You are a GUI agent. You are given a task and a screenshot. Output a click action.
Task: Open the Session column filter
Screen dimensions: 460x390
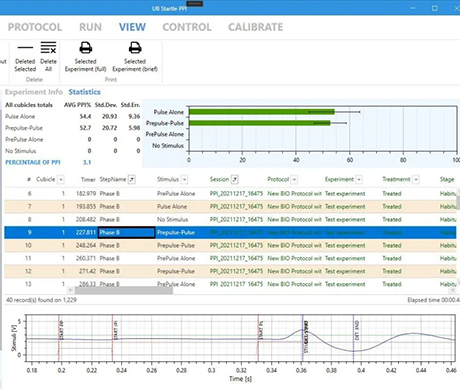click(235, 180)
